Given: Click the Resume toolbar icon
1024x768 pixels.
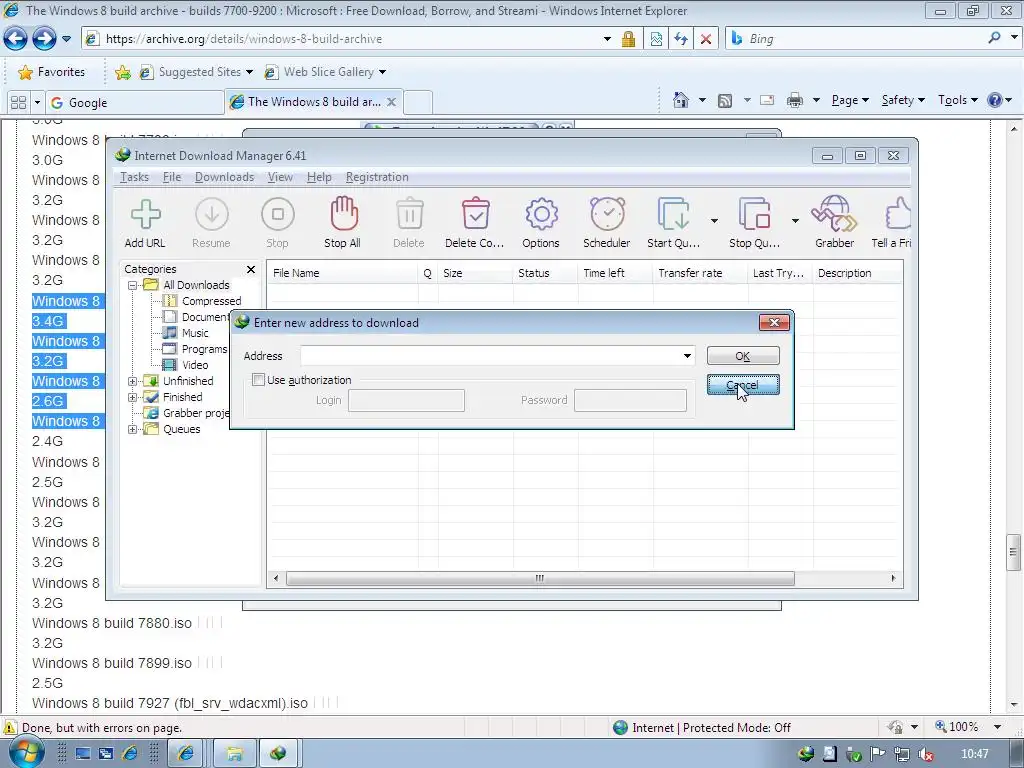Looking at the screenshot, I should pyautogui.click(x=212, y=214).
